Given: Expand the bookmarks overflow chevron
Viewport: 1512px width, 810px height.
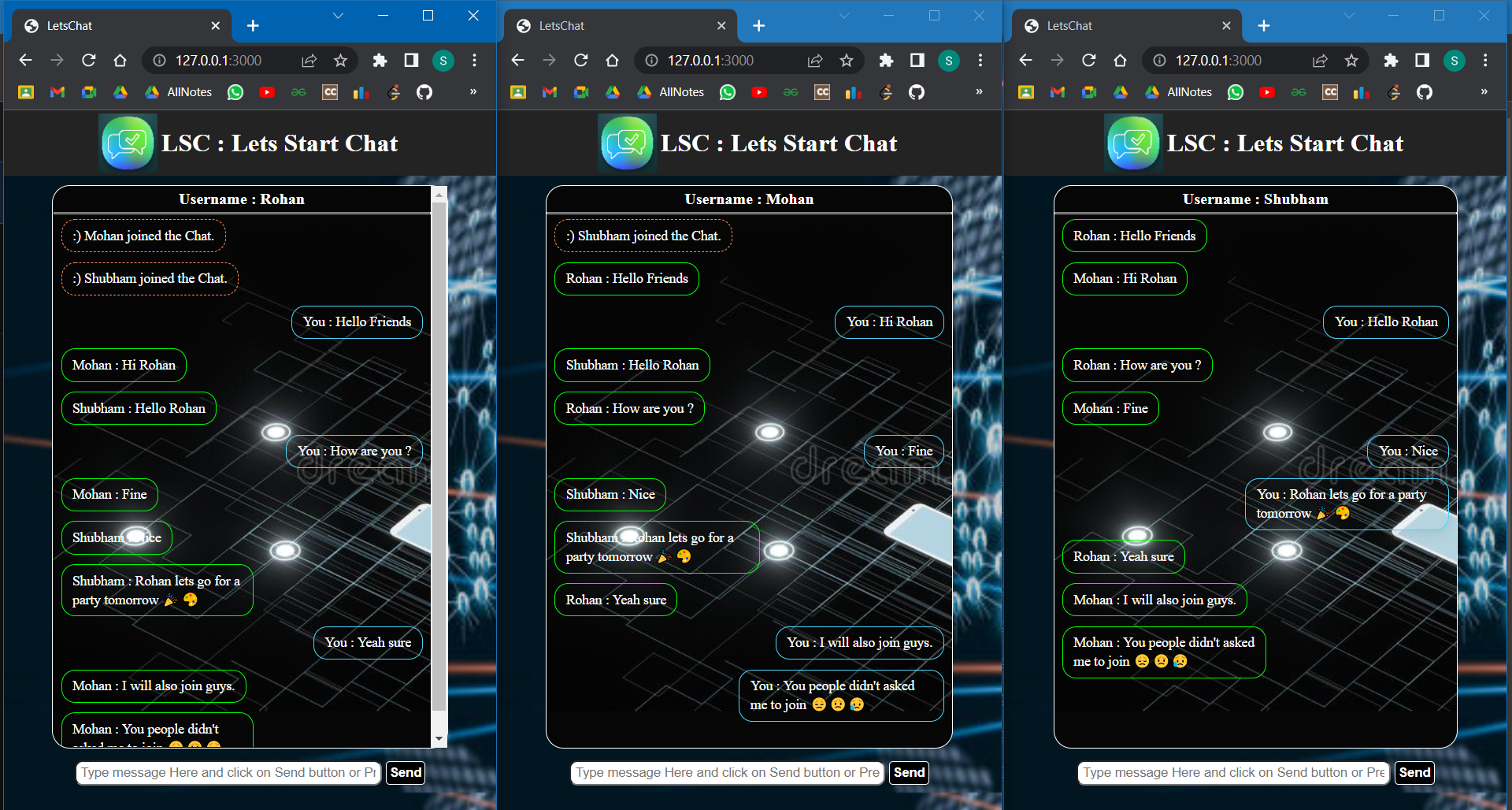Looking at the screenshot, I should pyautogui.click(x=473, y=92).
